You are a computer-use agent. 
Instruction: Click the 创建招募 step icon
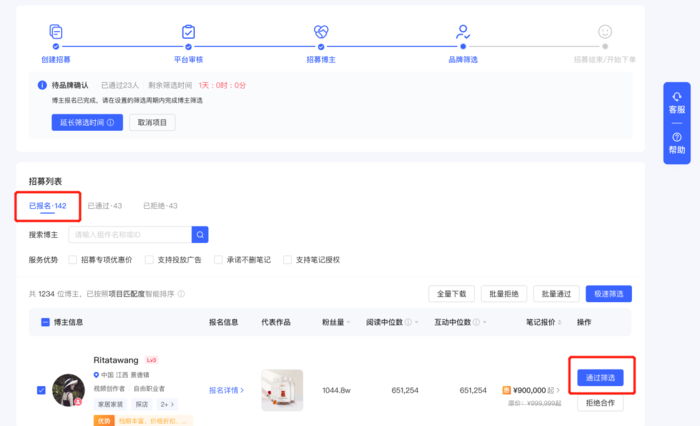pyautogui.click(x=56, y=32)
